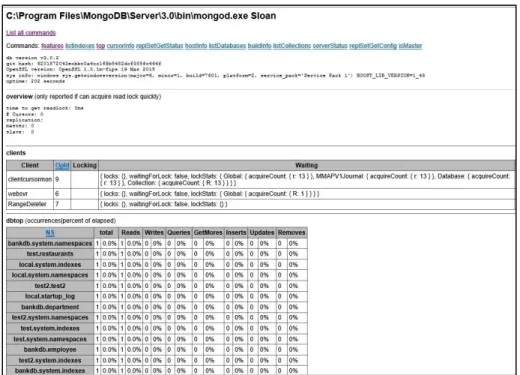The height and width of the screenshot is (375, 520).
Task: Select the local.system.indexes row name
Action: [x=50, y=265]
